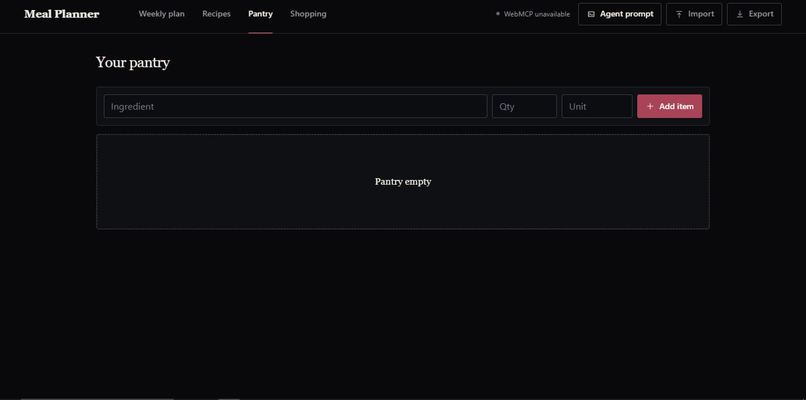Viewport: 806px width, 400px height.
Task: Focus the Ingredient input field
Action: point(296,106)
